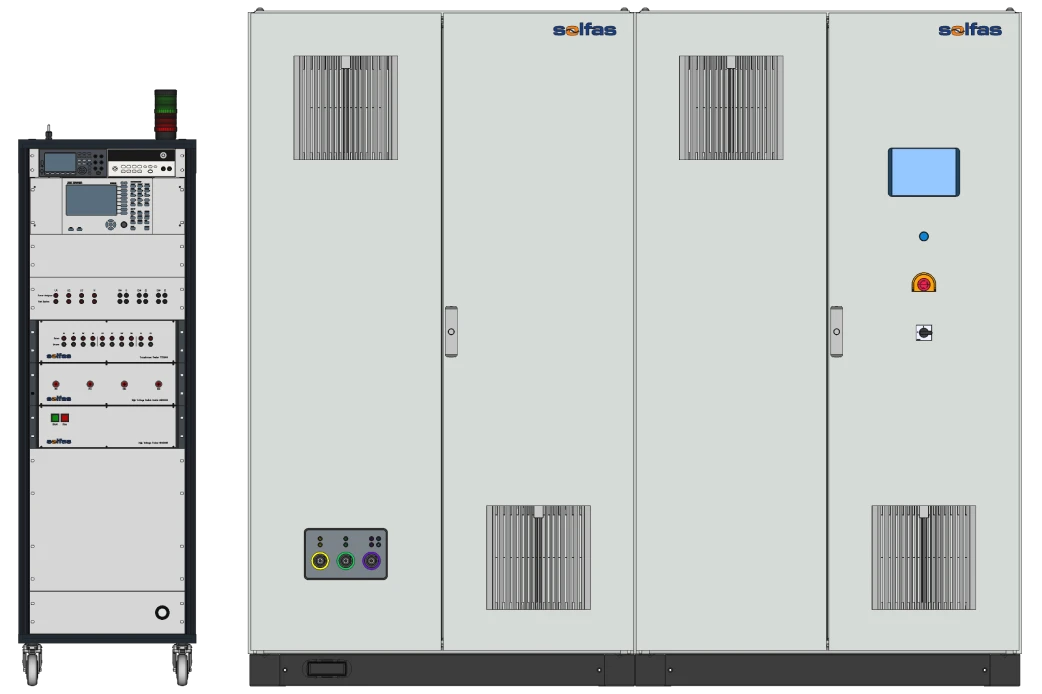Click the solfas logo on left cabinet
Screen dimensions: 1042x694
tap(585, 30)
